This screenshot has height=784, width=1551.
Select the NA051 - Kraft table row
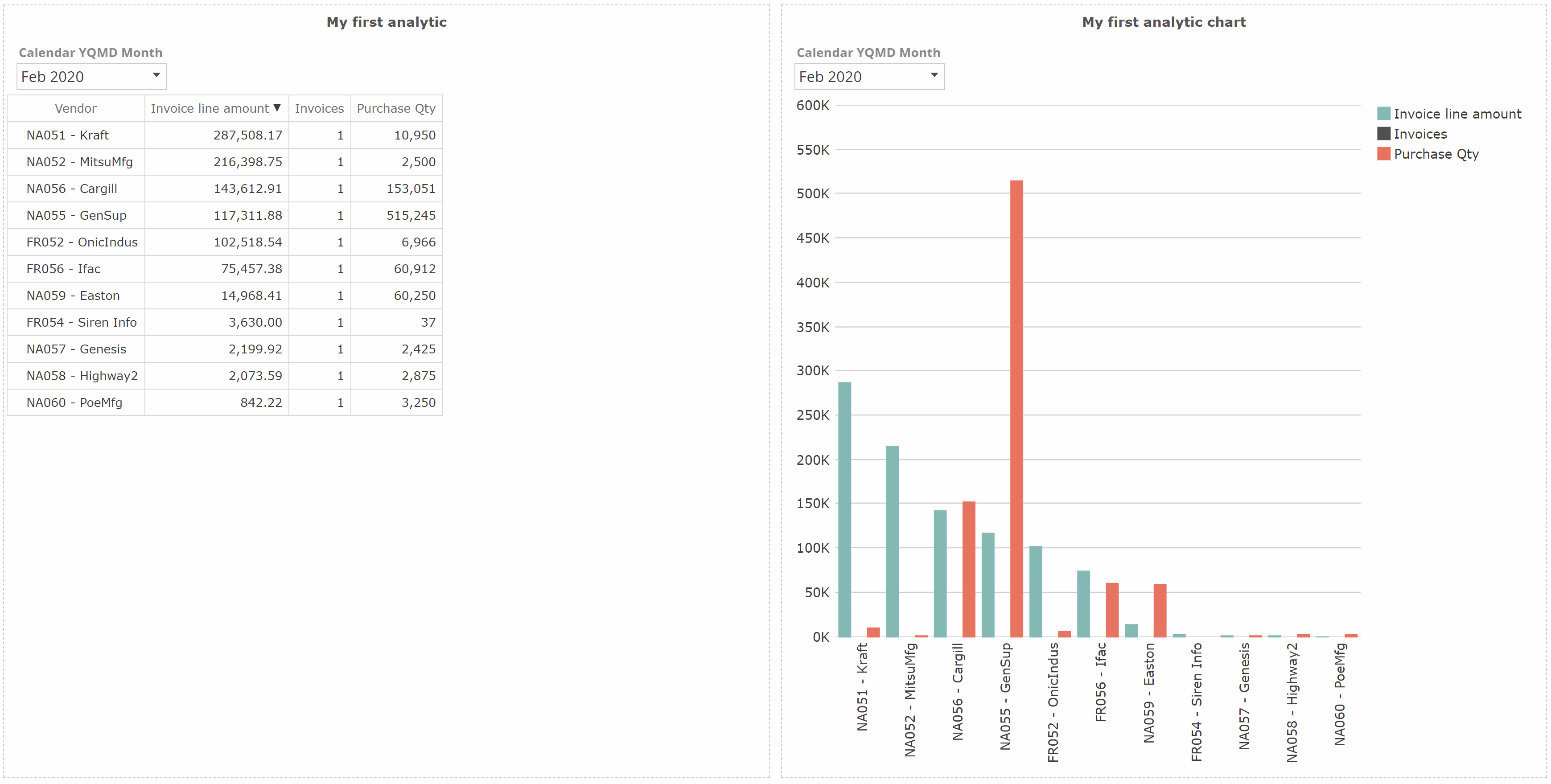pyautogui.click(x=67, y=135)
